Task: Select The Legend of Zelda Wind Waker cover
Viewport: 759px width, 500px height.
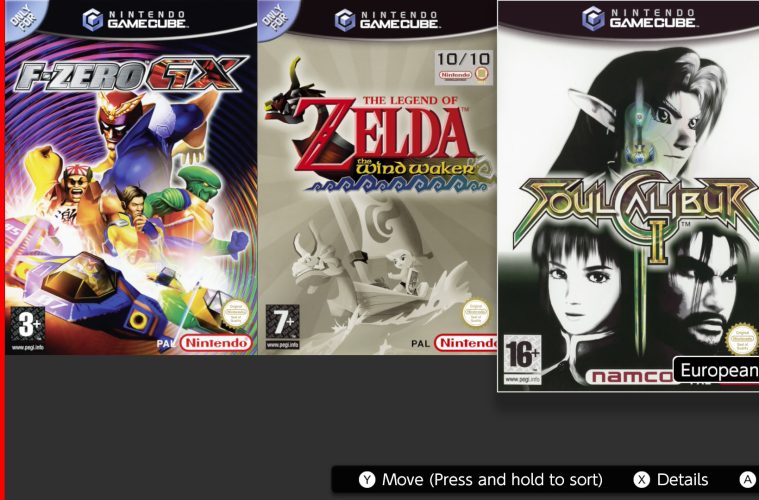Action: tap(377, 178)
